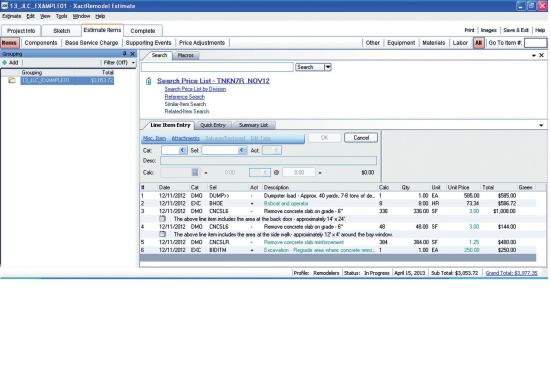Open the calculator icon in Calc field
The image size is (551, 367).
195,172
